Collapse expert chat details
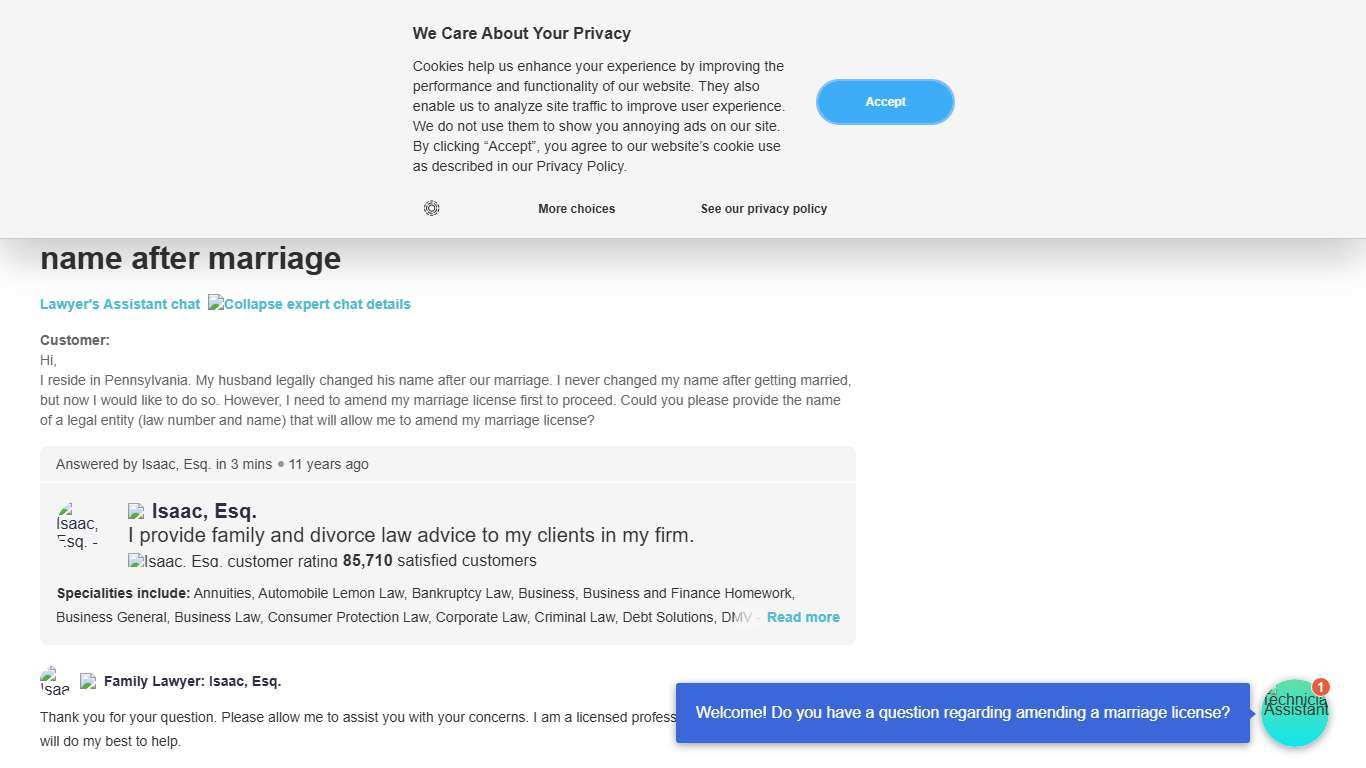This screenshot has width=1366, height=768. click(x=310, y=304)
